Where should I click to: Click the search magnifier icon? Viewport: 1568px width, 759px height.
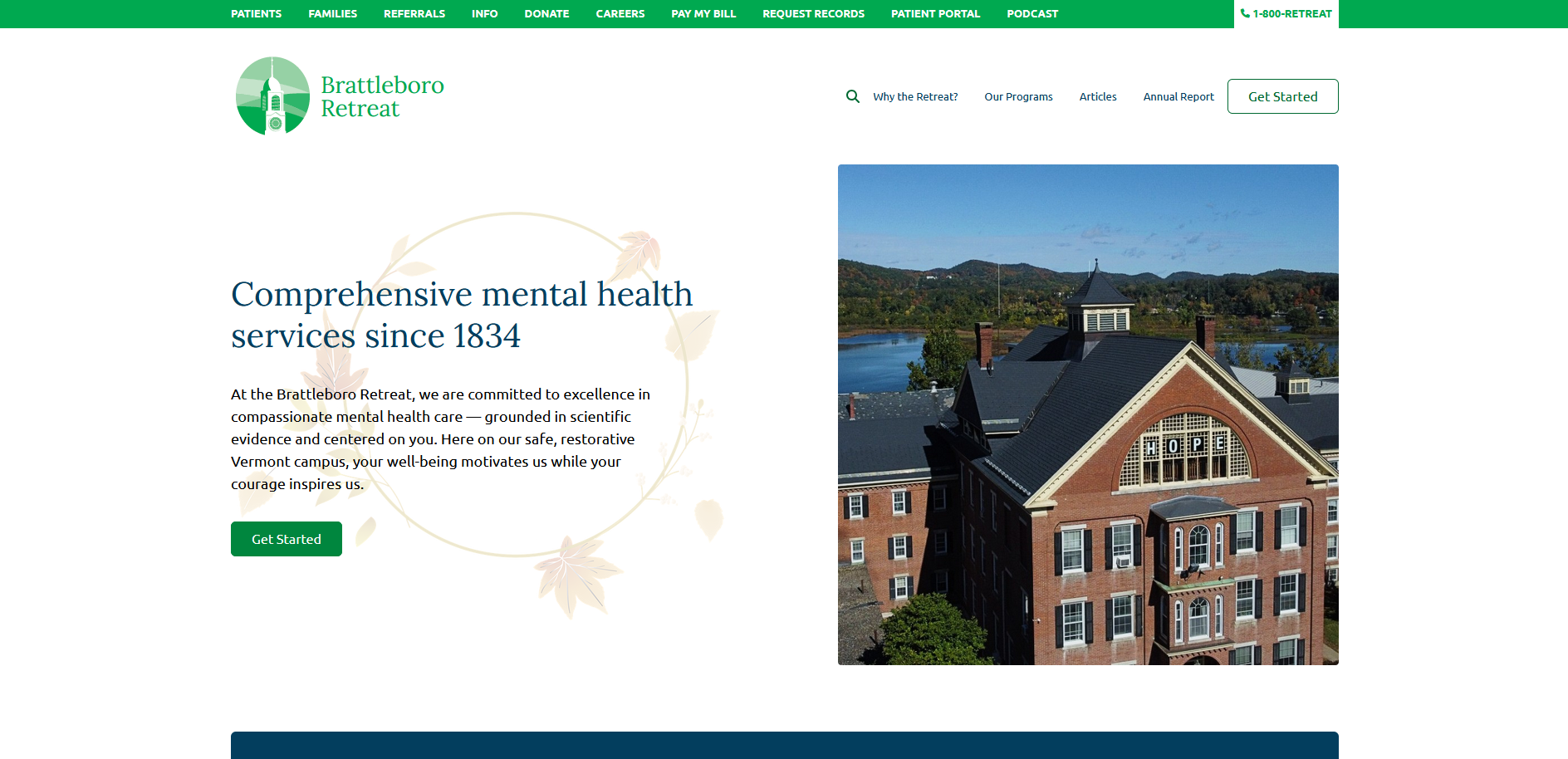852,96
